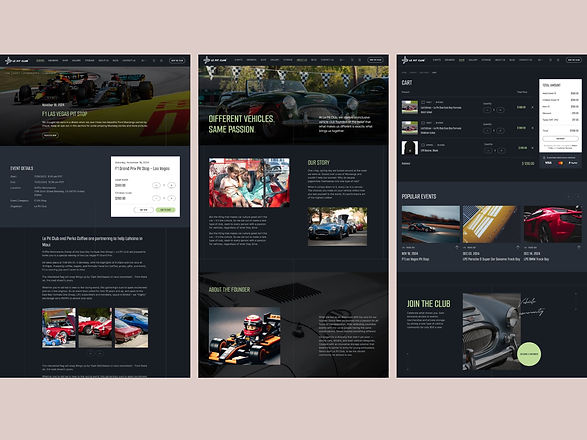Click the green Add to Cart button
The height and width of the screenshot is (440, 587).
point(165,210)
